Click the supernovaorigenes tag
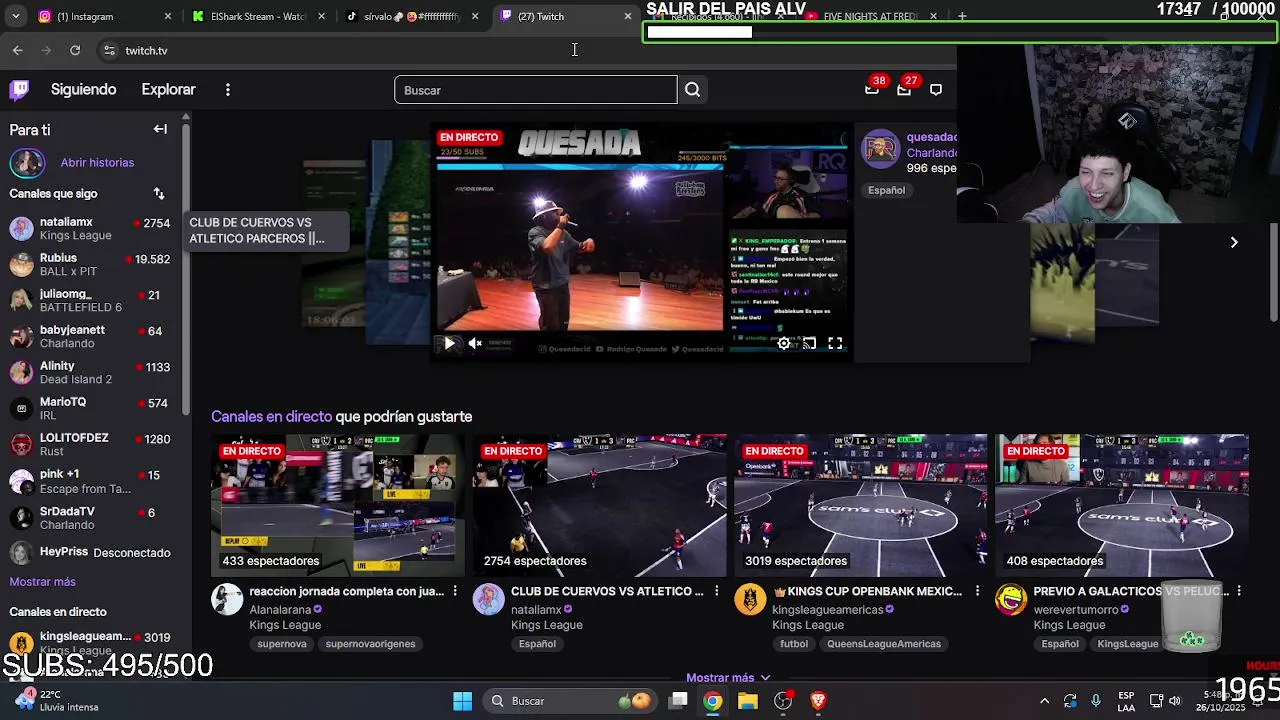Viewport: 1280px width, 720px height. 370,644
